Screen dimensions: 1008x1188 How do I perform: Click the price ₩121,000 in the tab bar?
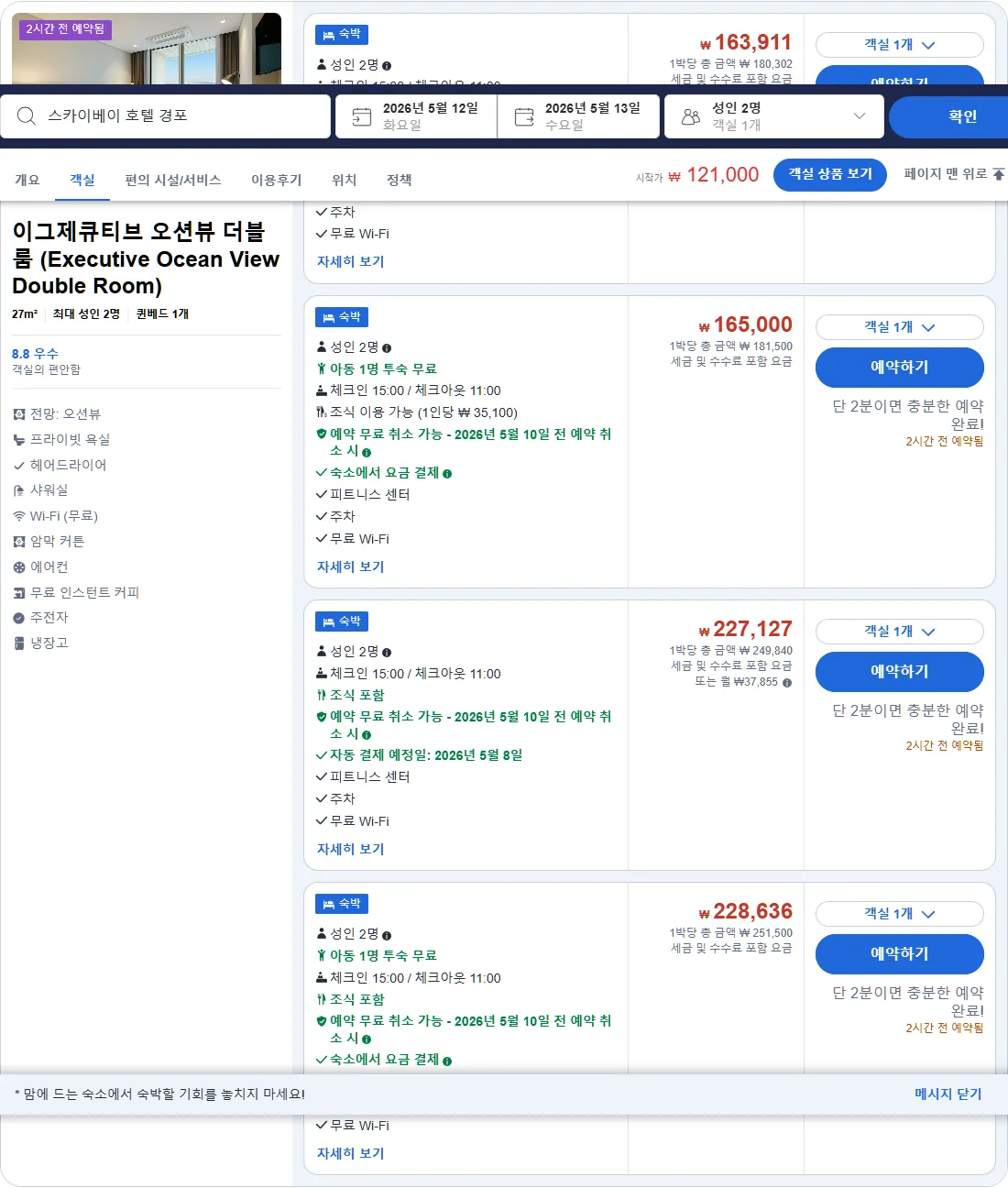(714, 175)
